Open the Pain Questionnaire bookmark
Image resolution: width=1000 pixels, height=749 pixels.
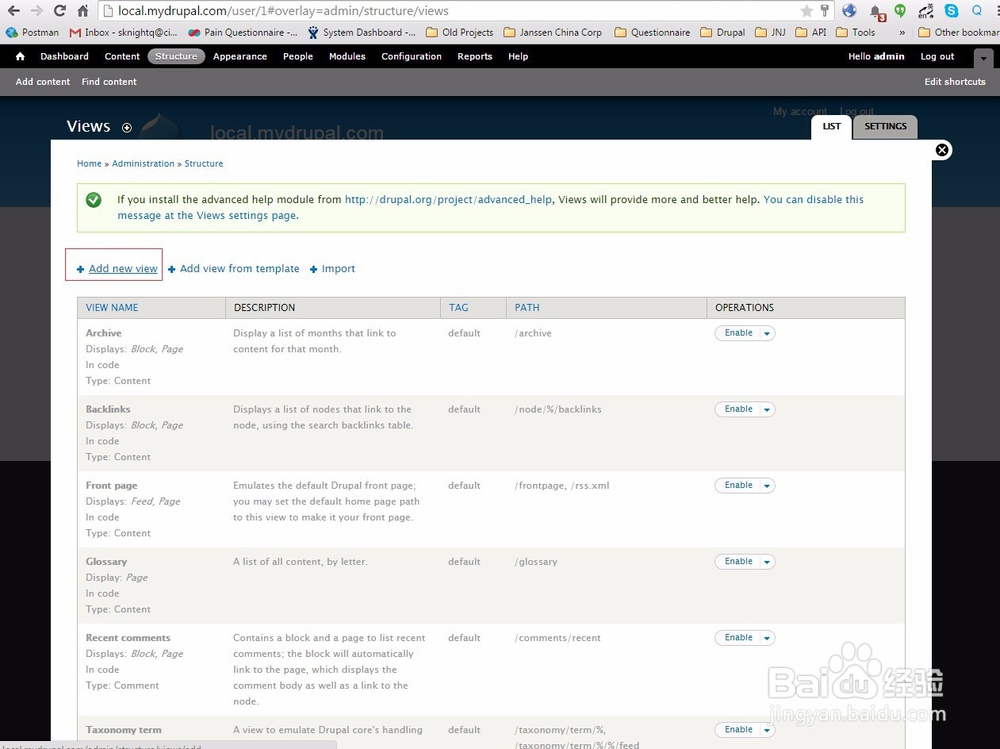point(243,32)
